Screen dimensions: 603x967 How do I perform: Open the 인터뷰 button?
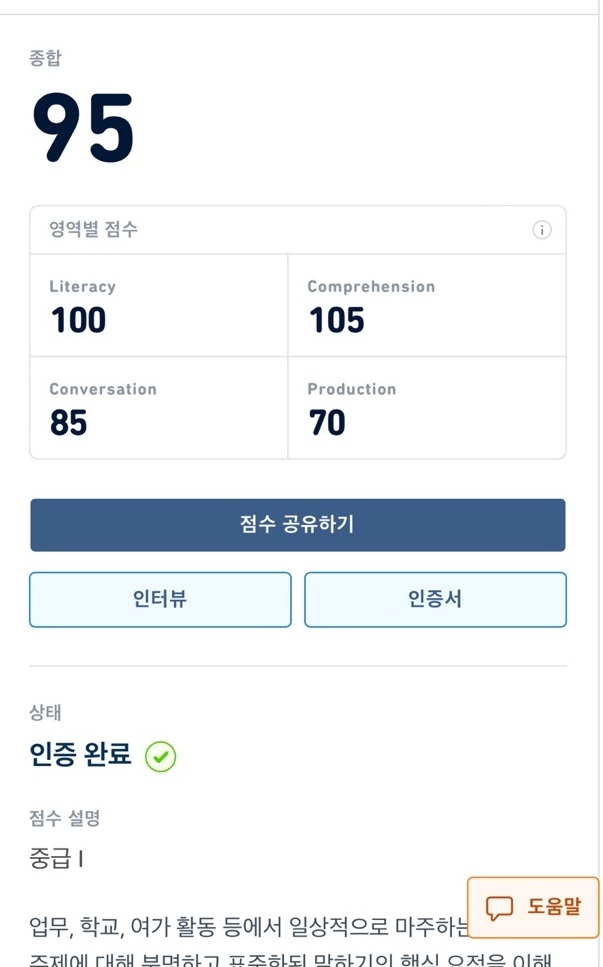click(x=160, y=600)
